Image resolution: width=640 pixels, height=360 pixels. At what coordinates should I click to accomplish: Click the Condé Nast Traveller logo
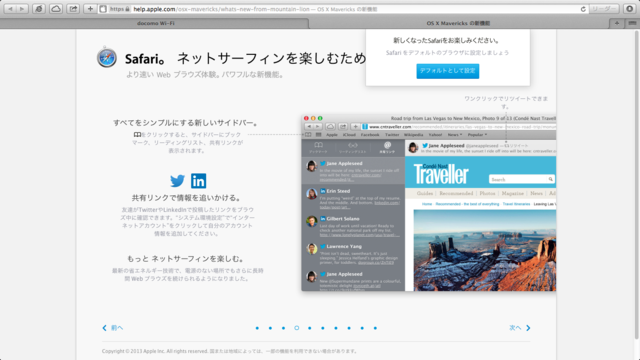(x=441, y=174)
